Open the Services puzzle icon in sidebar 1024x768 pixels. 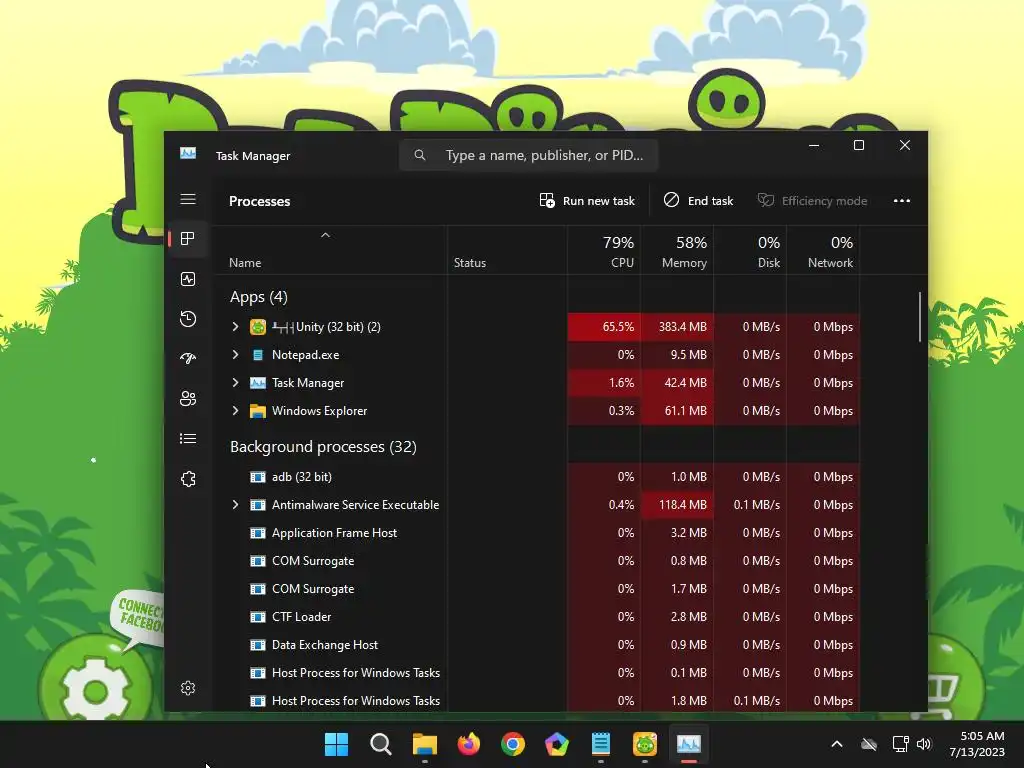pos(188,479)
